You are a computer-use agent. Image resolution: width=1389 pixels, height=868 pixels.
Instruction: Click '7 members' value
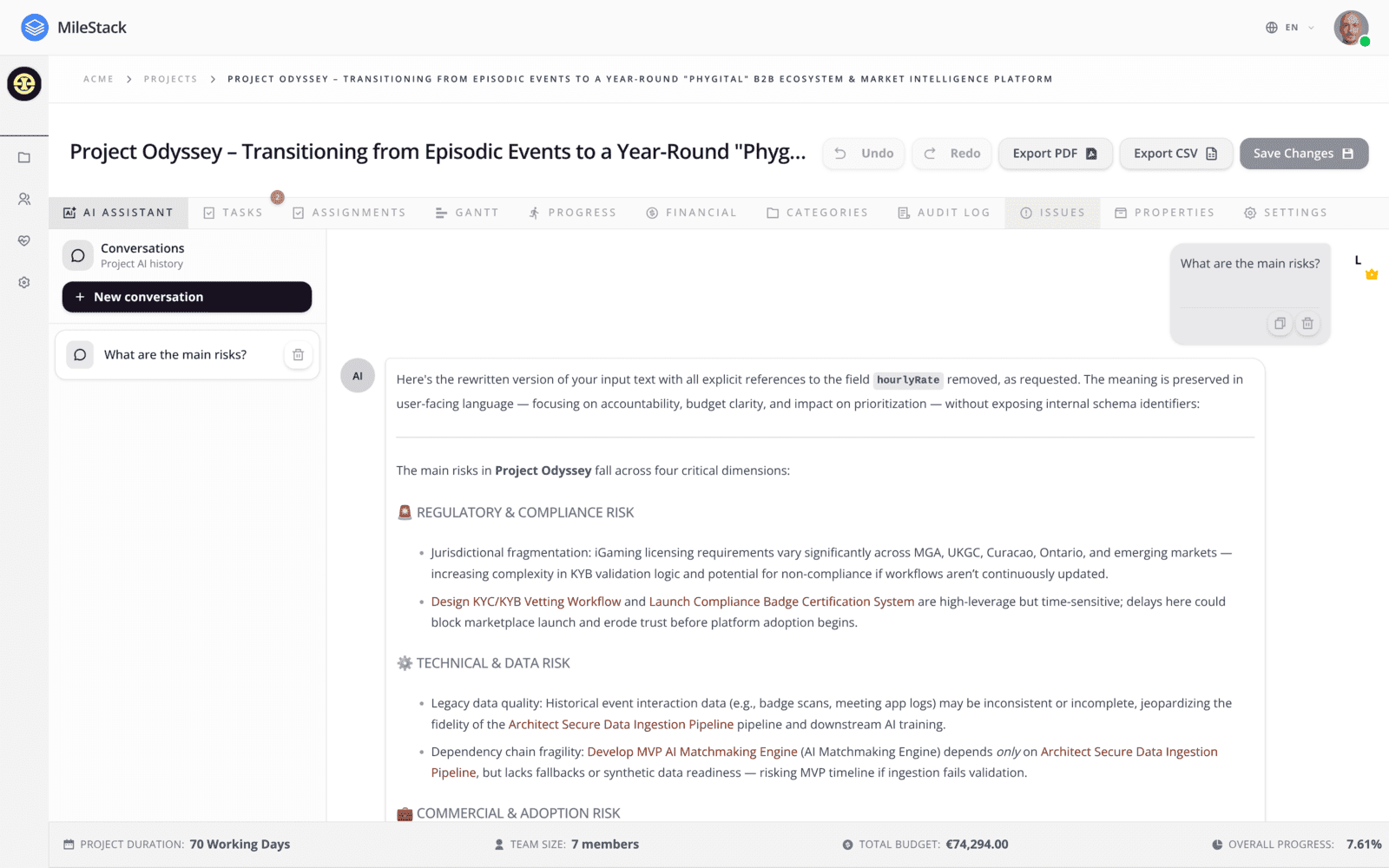coord(605,845)
